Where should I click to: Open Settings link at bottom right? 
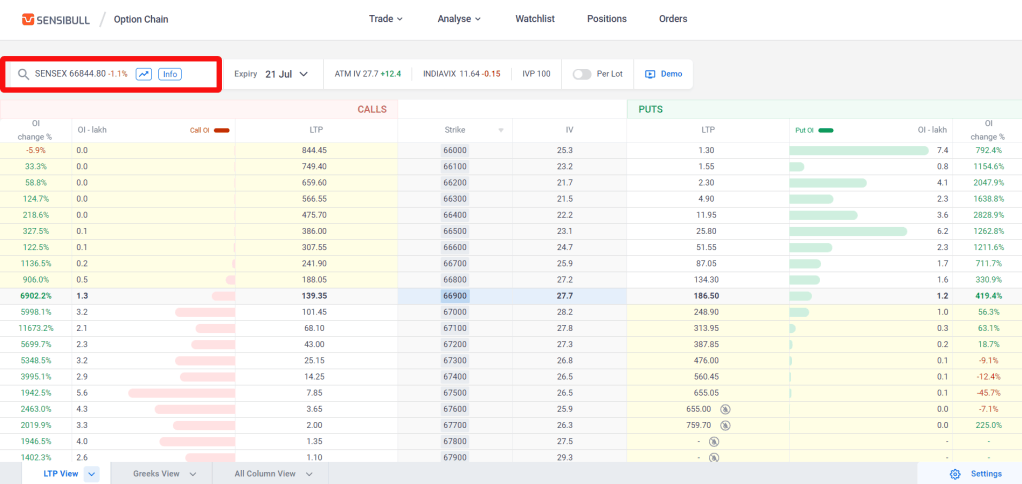coord(986,474)
